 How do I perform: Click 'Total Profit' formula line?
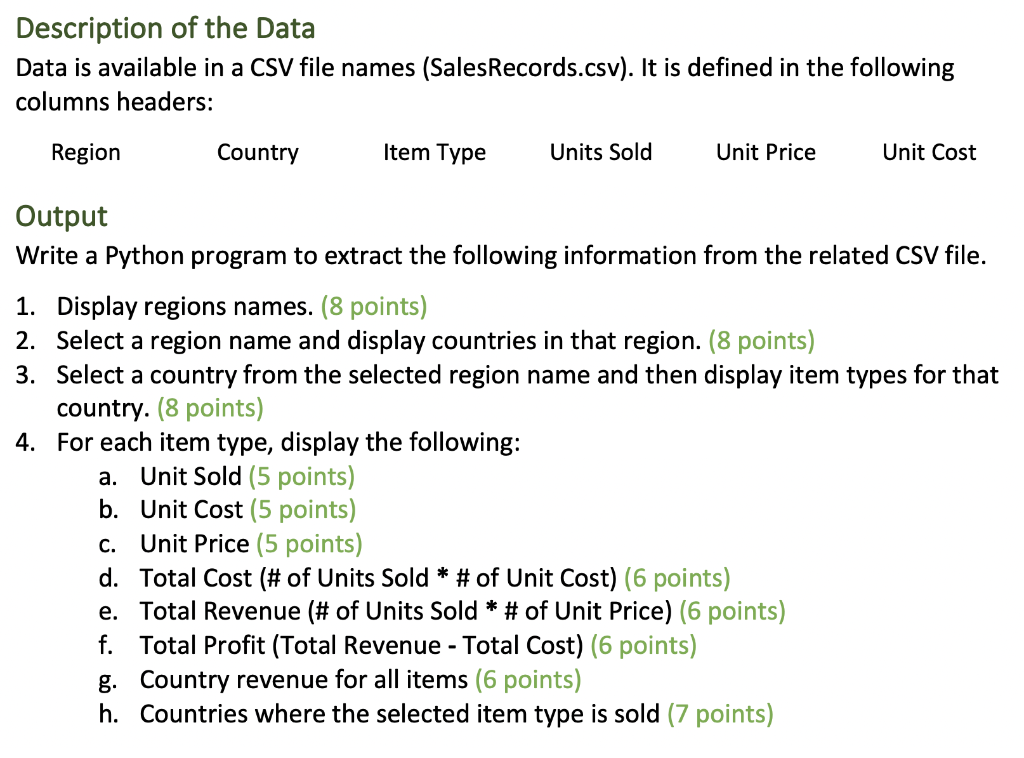[418, 646]
